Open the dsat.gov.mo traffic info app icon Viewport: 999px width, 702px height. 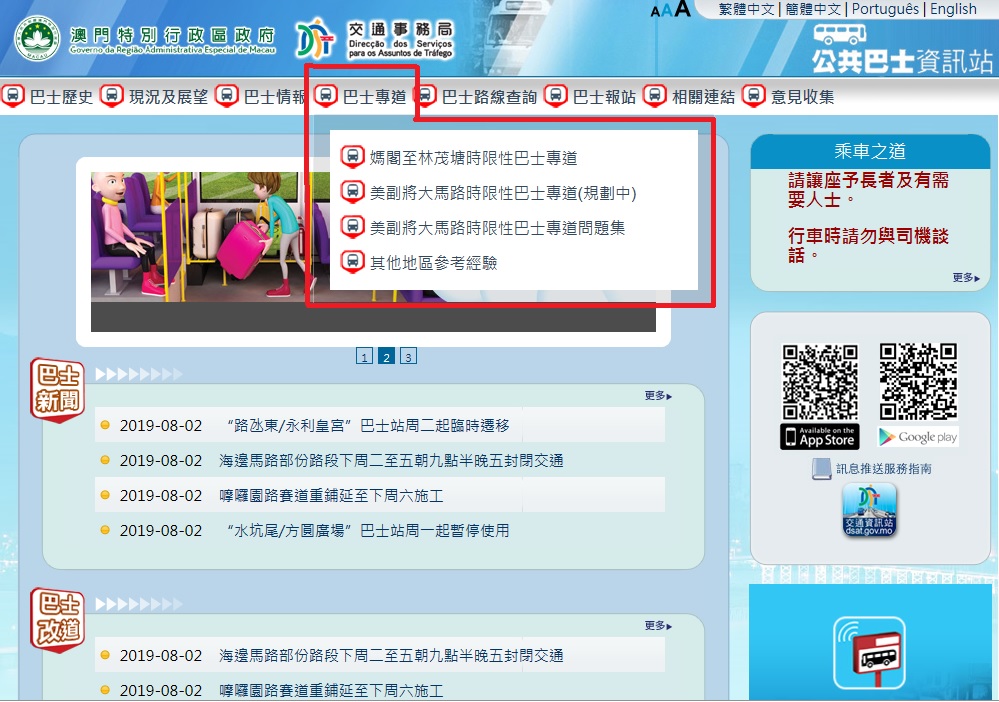coord(869,511)
